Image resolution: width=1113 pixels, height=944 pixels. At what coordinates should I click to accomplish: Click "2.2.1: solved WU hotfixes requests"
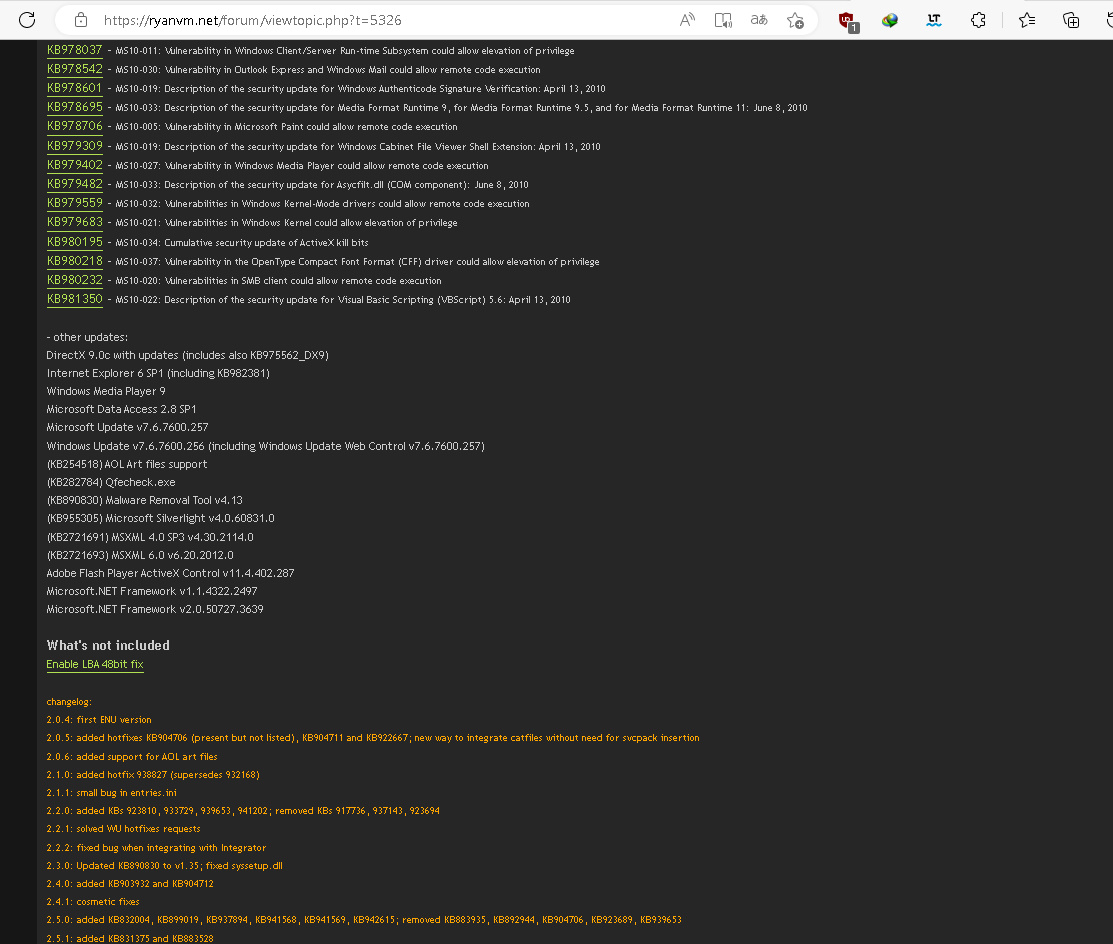124,829
